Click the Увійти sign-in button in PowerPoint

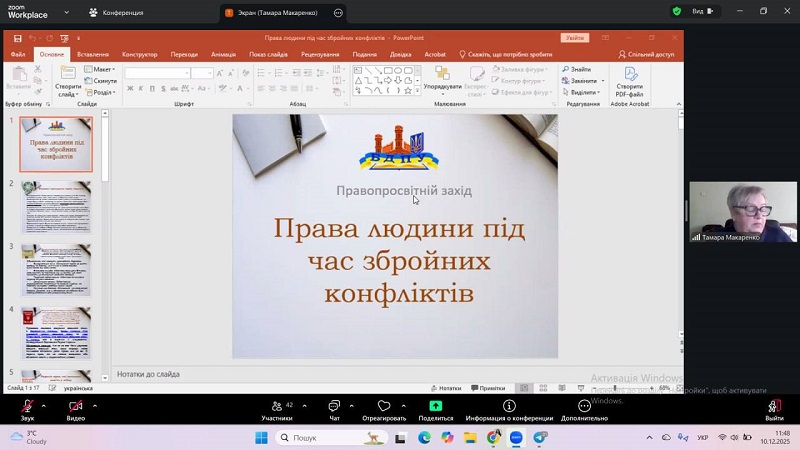[575, 38]
